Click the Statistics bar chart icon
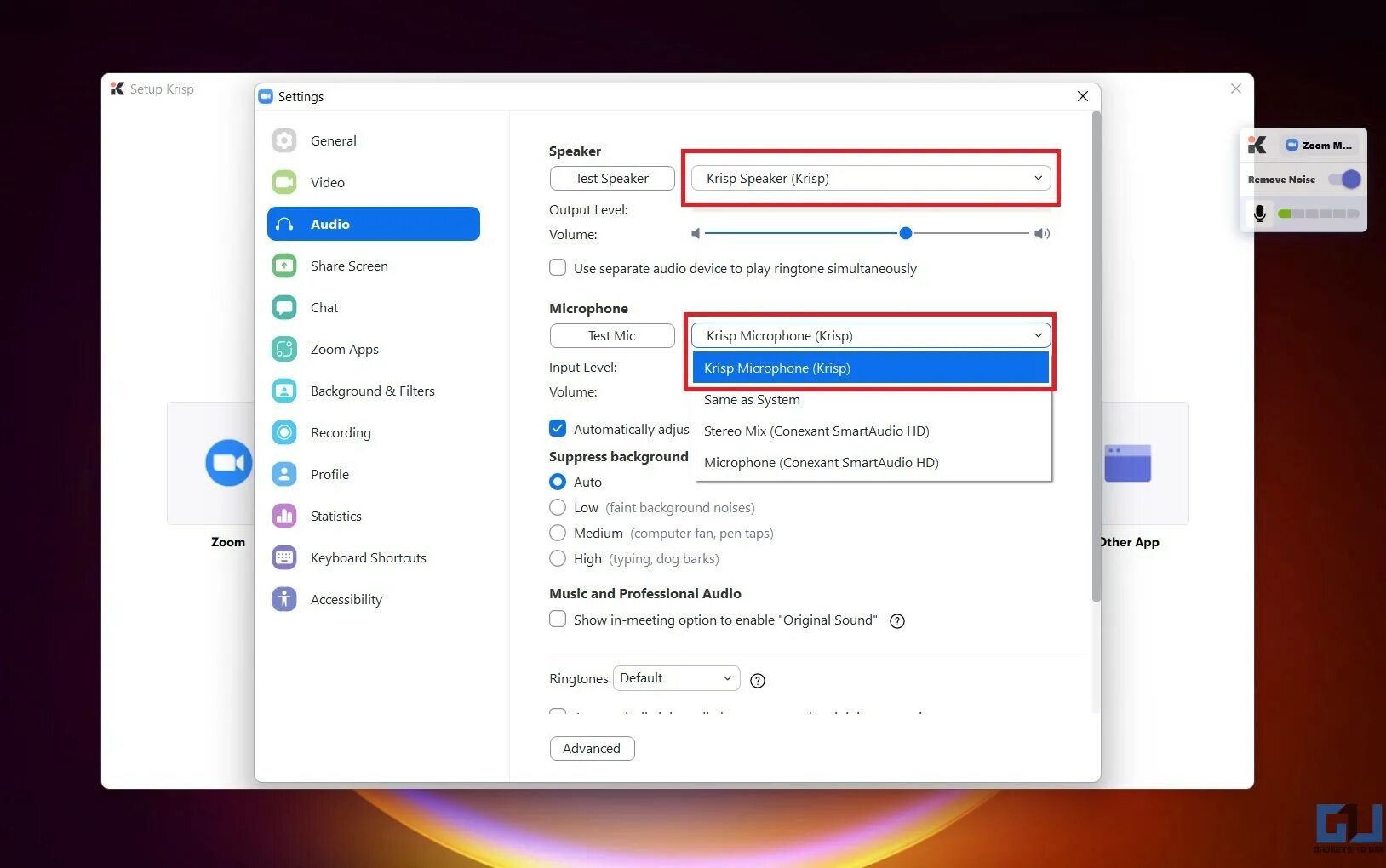 pyautogui.click(x=284, y=516)
